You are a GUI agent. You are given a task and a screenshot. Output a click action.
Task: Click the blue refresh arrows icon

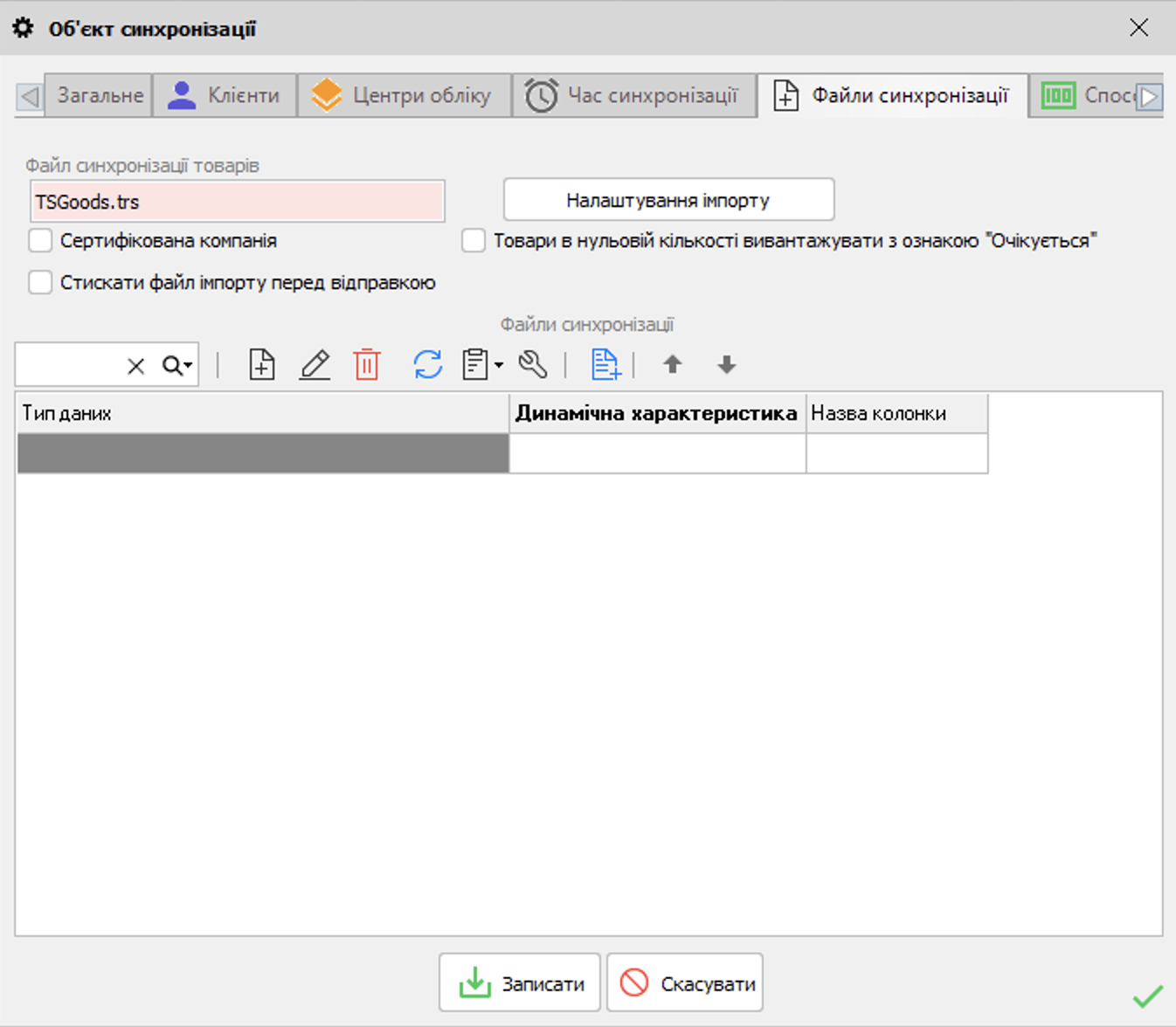tap(427, 364)
